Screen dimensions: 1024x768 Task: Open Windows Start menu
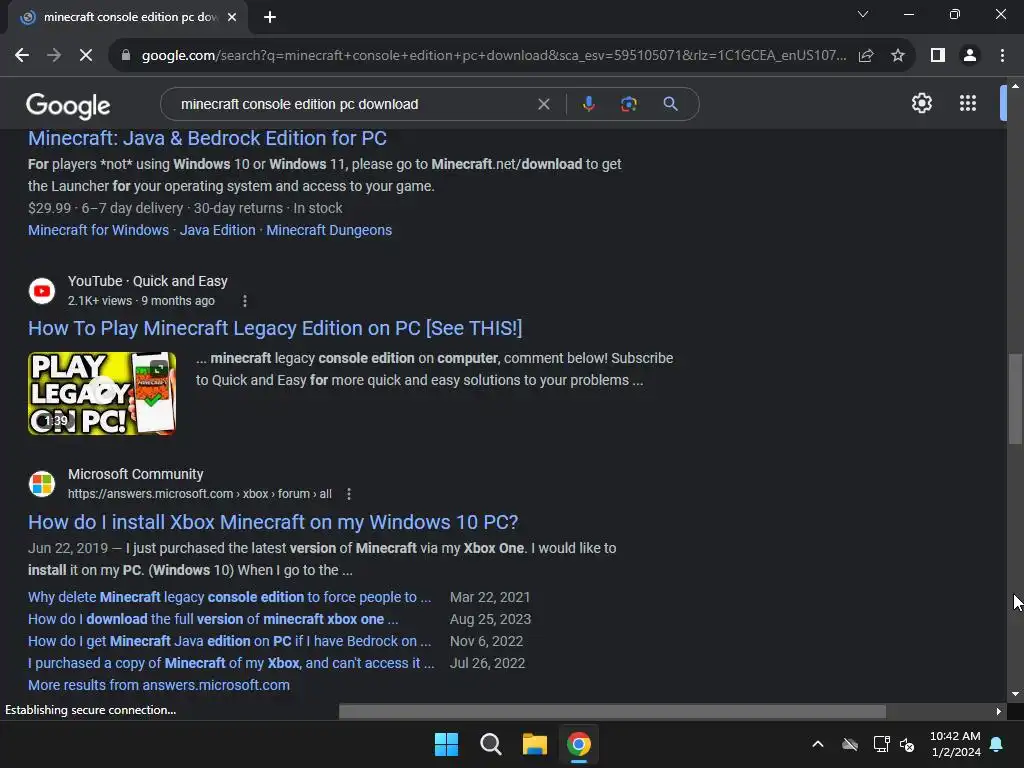447,744
